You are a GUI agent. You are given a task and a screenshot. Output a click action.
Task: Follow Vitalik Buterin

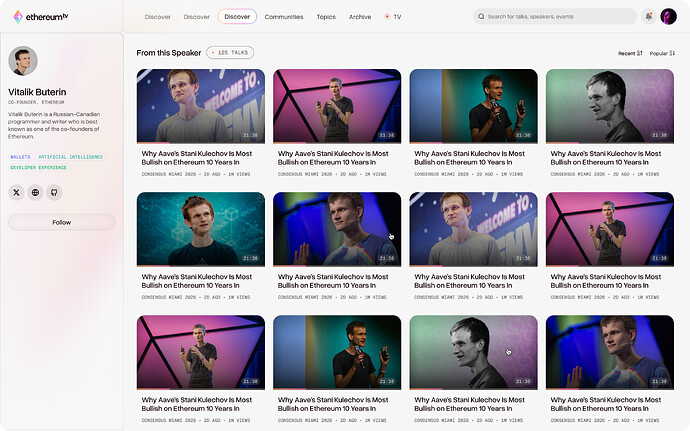click(x=62, y=222)
